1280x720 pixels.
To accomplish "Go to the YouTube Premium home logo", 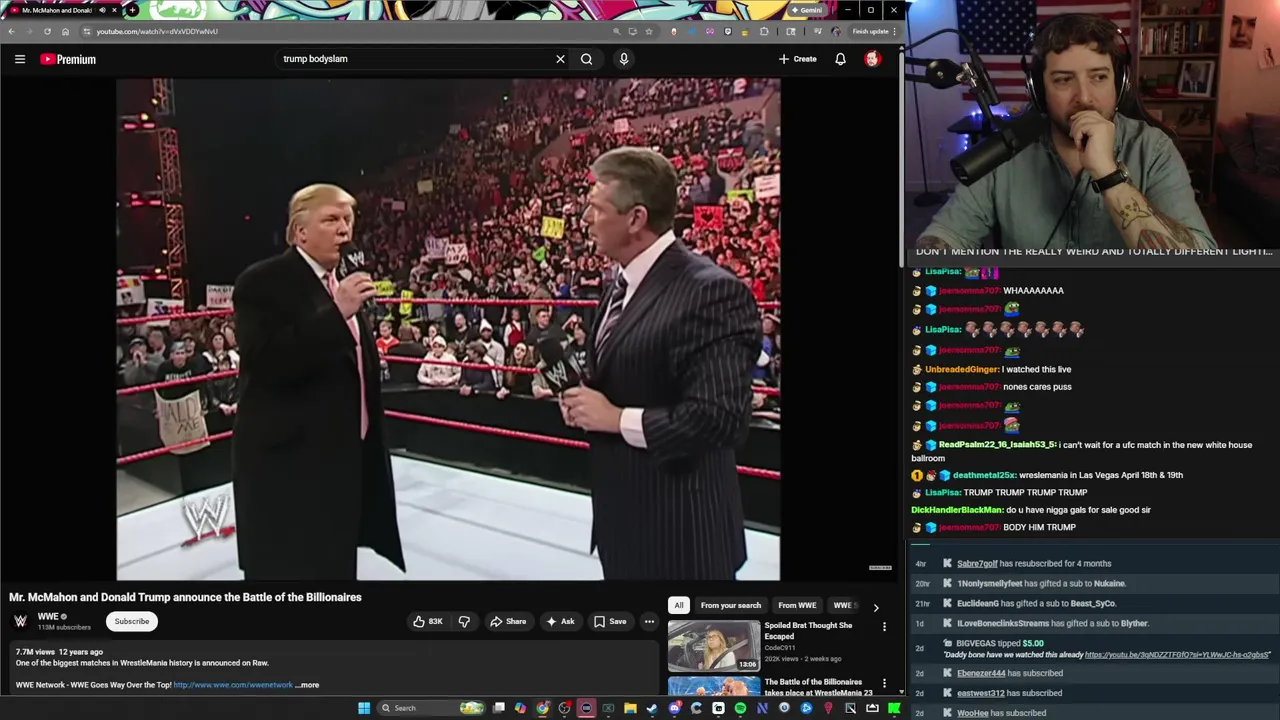I will point(68,59).
